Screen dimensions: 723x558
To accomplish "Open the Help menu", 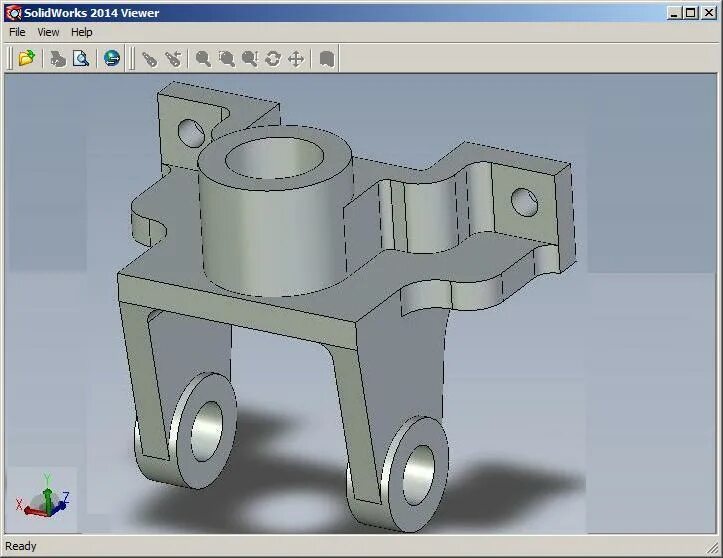I will tap(82, 32).
